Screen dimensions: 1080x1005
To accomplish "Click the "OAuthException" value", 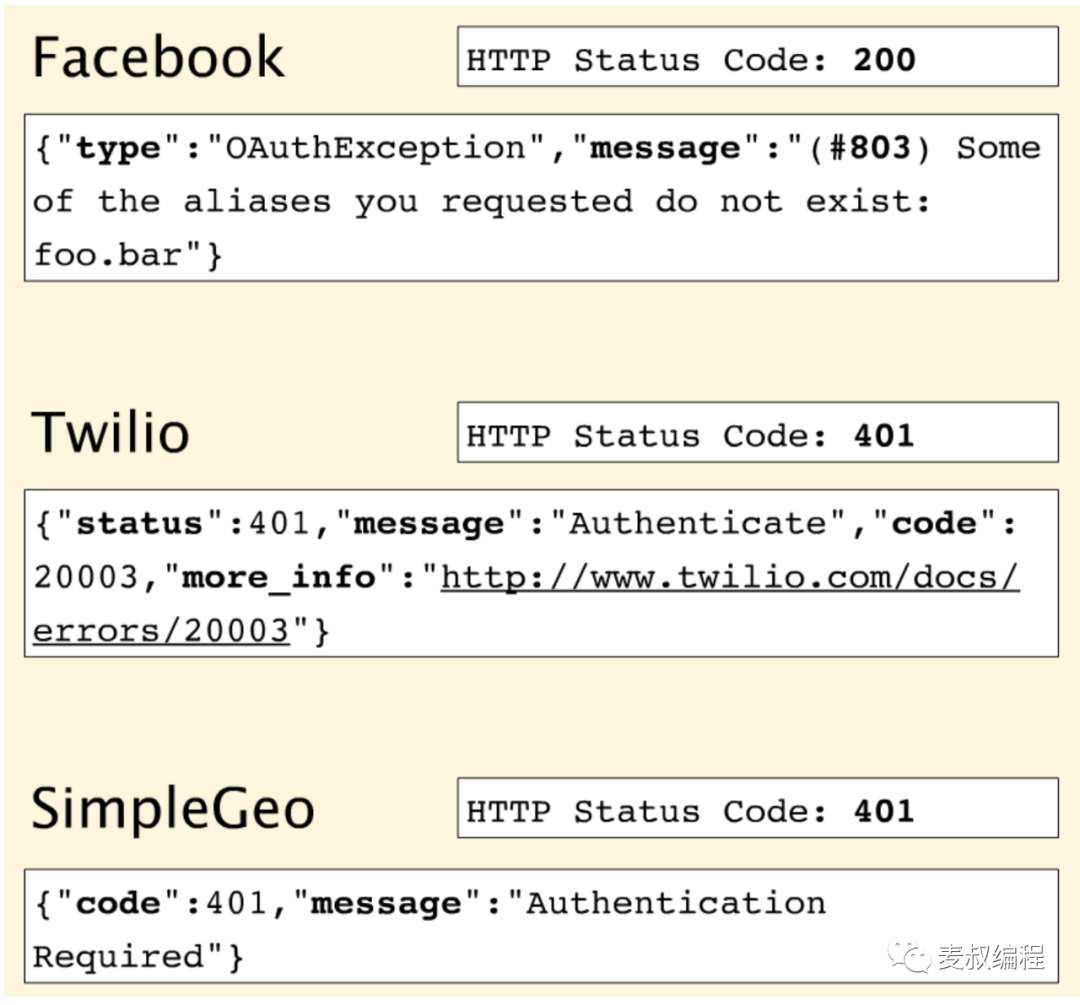I will (376, 148).
